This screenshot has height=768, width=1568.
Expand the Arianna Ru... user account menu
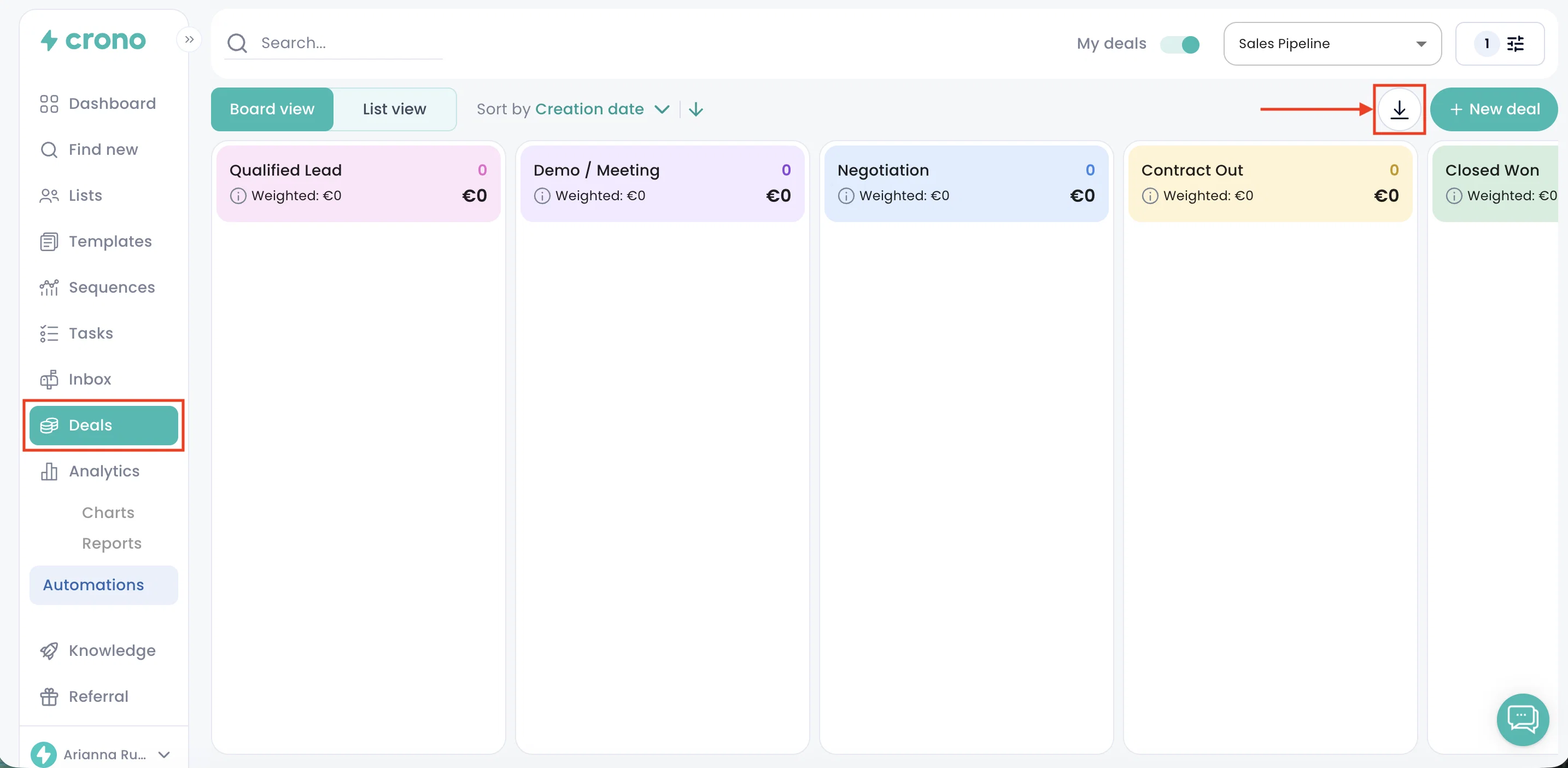pos(101,754)
